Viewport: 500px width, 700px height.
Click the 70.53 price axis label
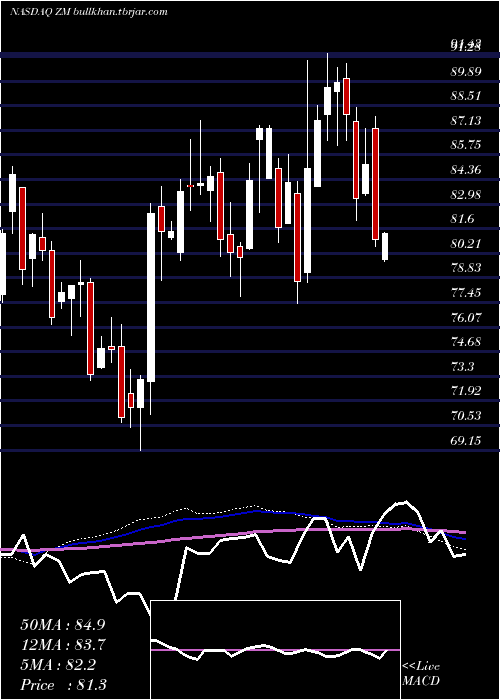pyautogui.click(x=466, y=416)
